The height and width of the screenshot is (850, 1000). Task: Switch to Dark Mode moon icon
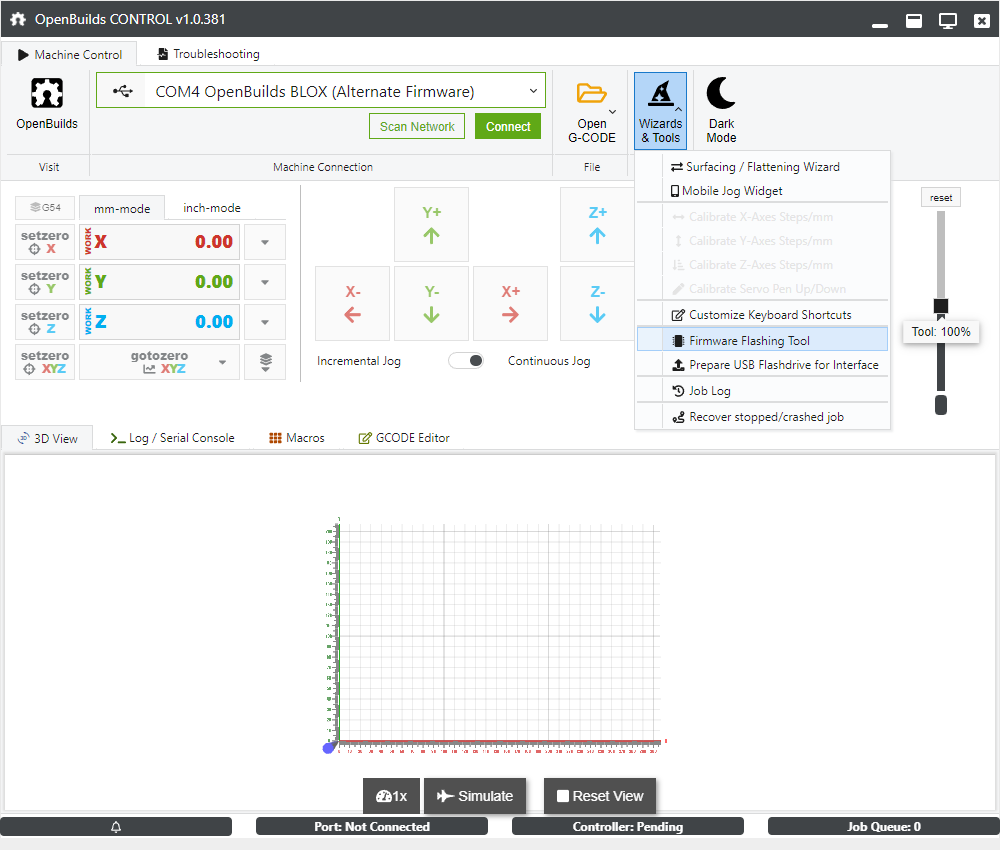(721, 94)
